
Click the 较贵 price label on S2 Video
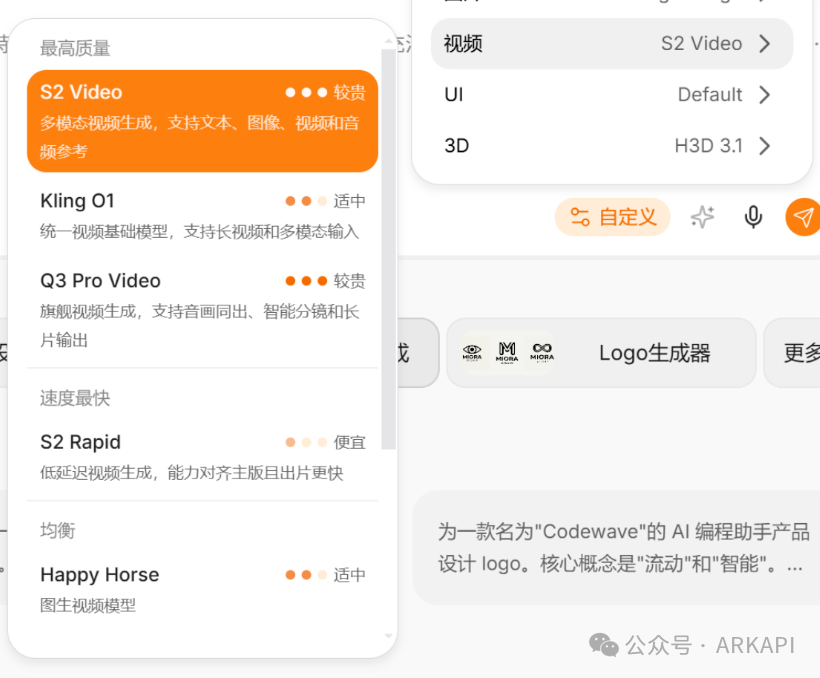click(349, 93)
